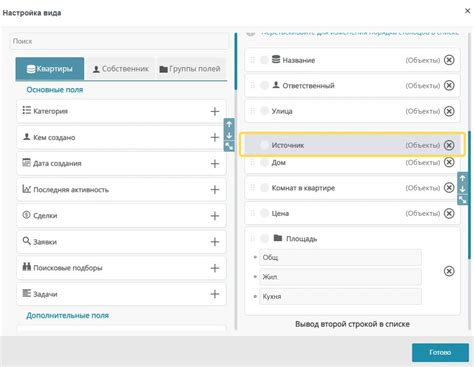This screenshot has width=474, height=367.
Task: Click the Вывод второй строкой в списке label
Action: pos(352,324)
